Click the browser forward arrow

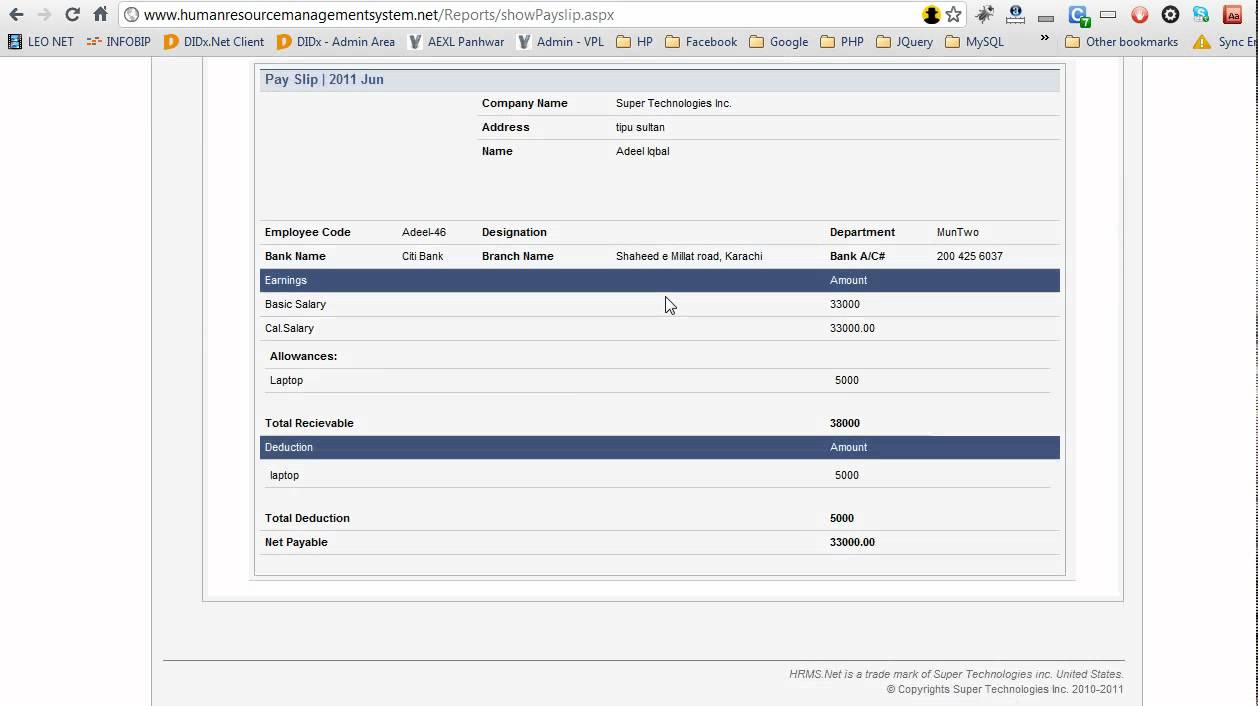[44, 15]
